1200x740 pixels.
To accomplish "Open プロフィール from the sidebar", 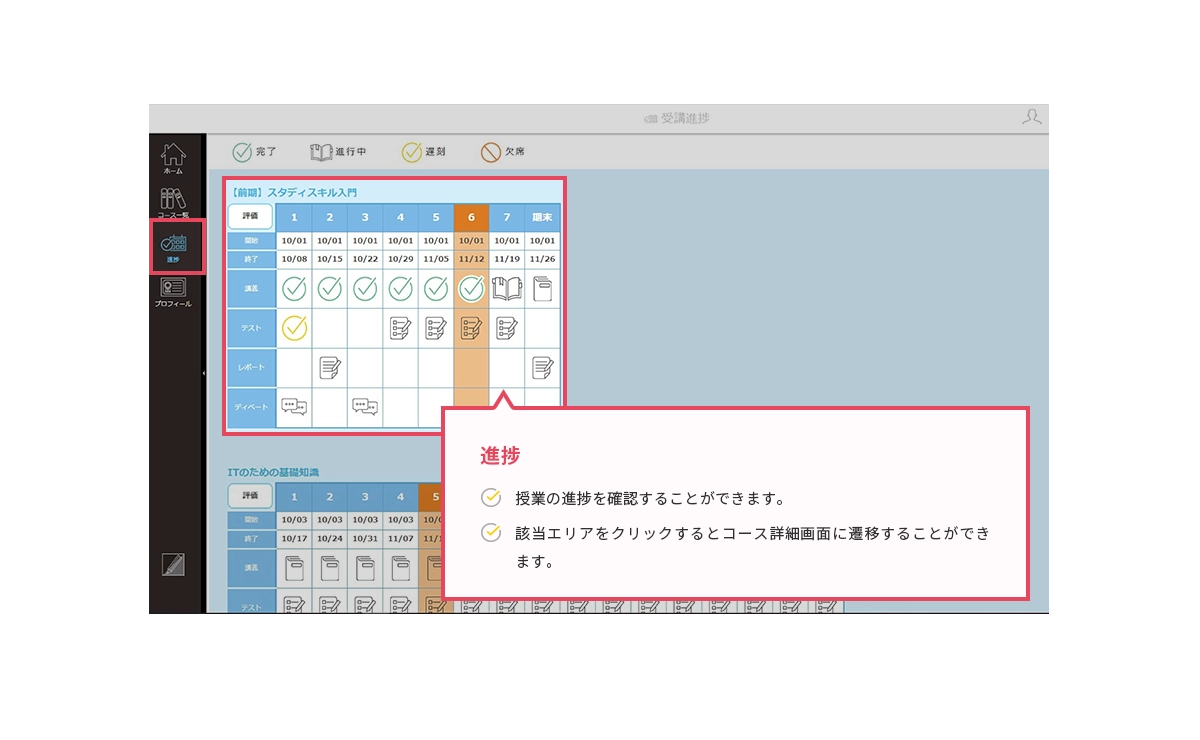I will [x=173, y=290].
